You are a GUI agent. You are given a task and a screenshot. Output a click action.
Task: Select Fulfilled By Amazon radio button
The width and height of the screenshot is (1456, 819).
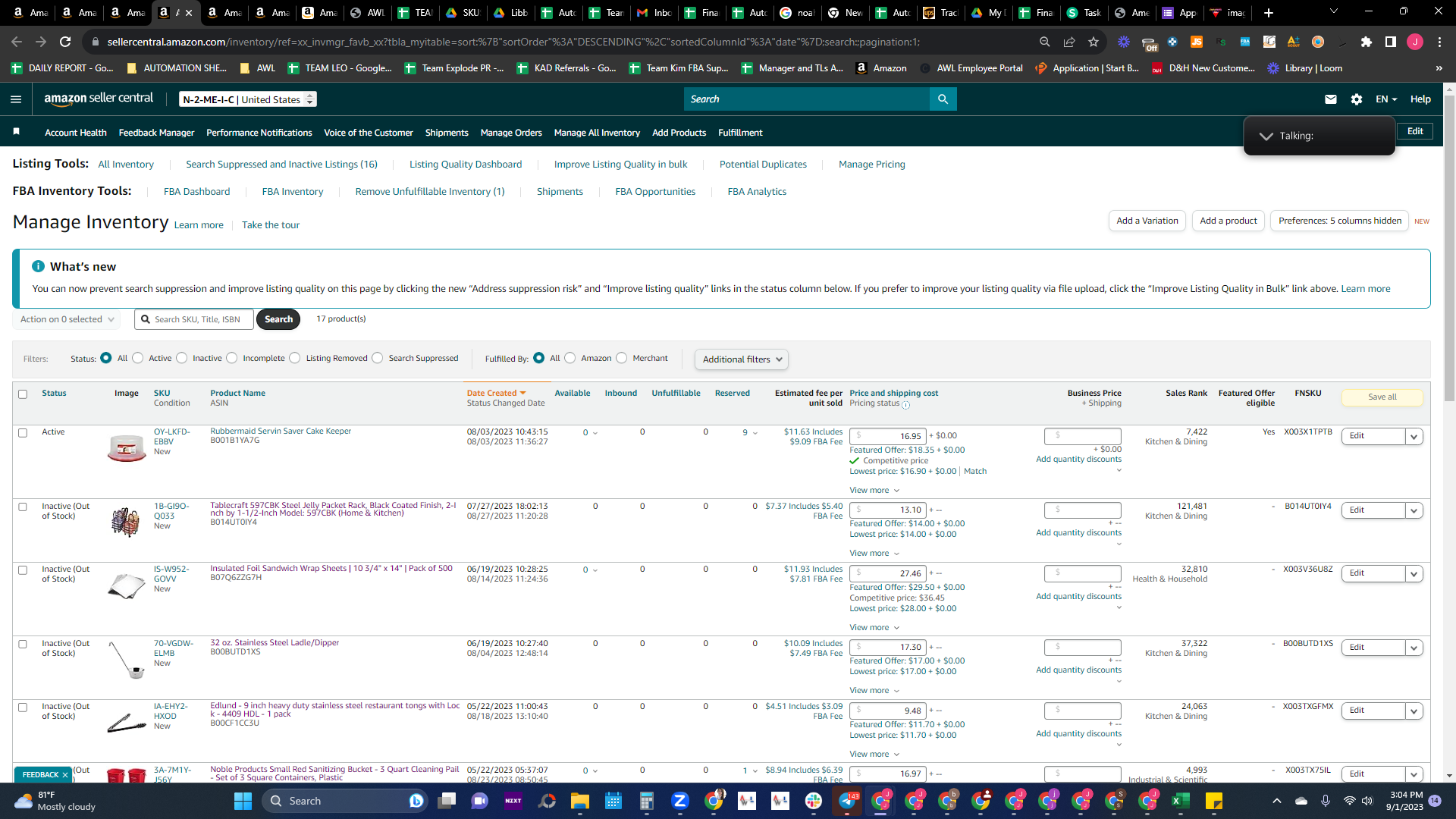coord(570,358)
